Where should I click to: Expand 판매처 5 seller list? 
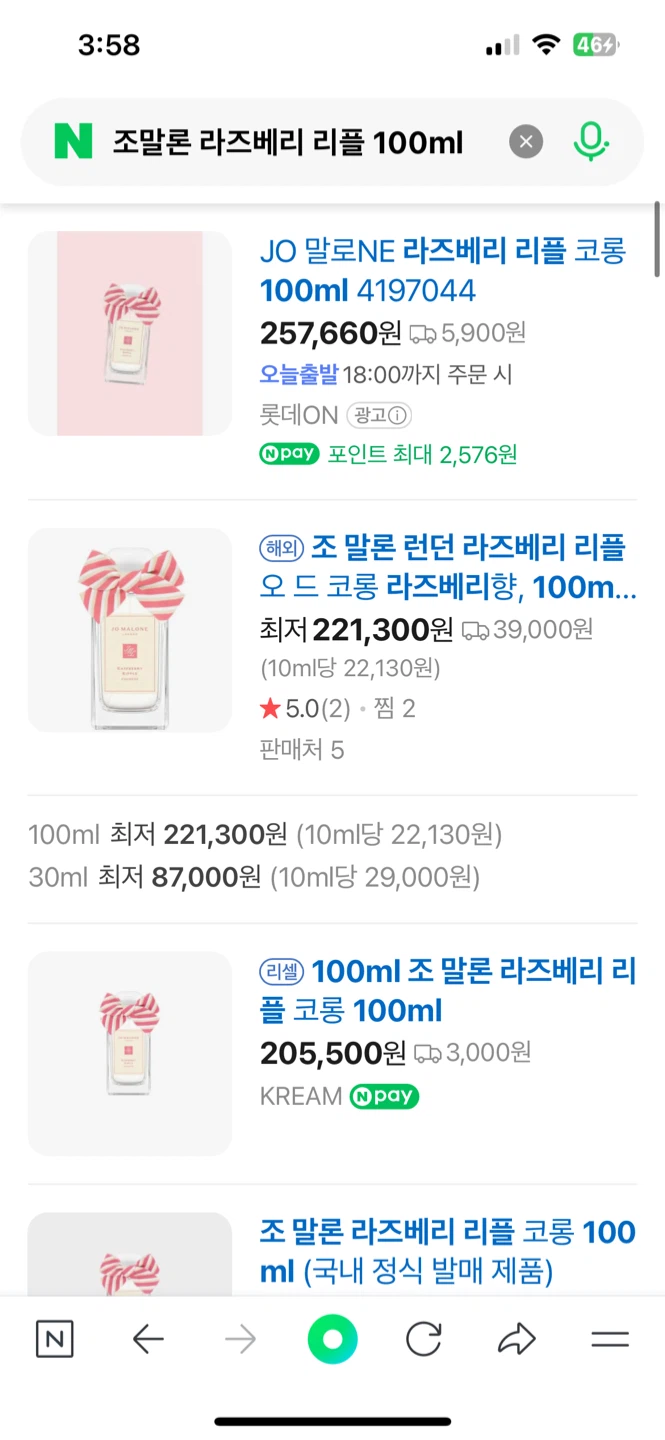(302, 749)
